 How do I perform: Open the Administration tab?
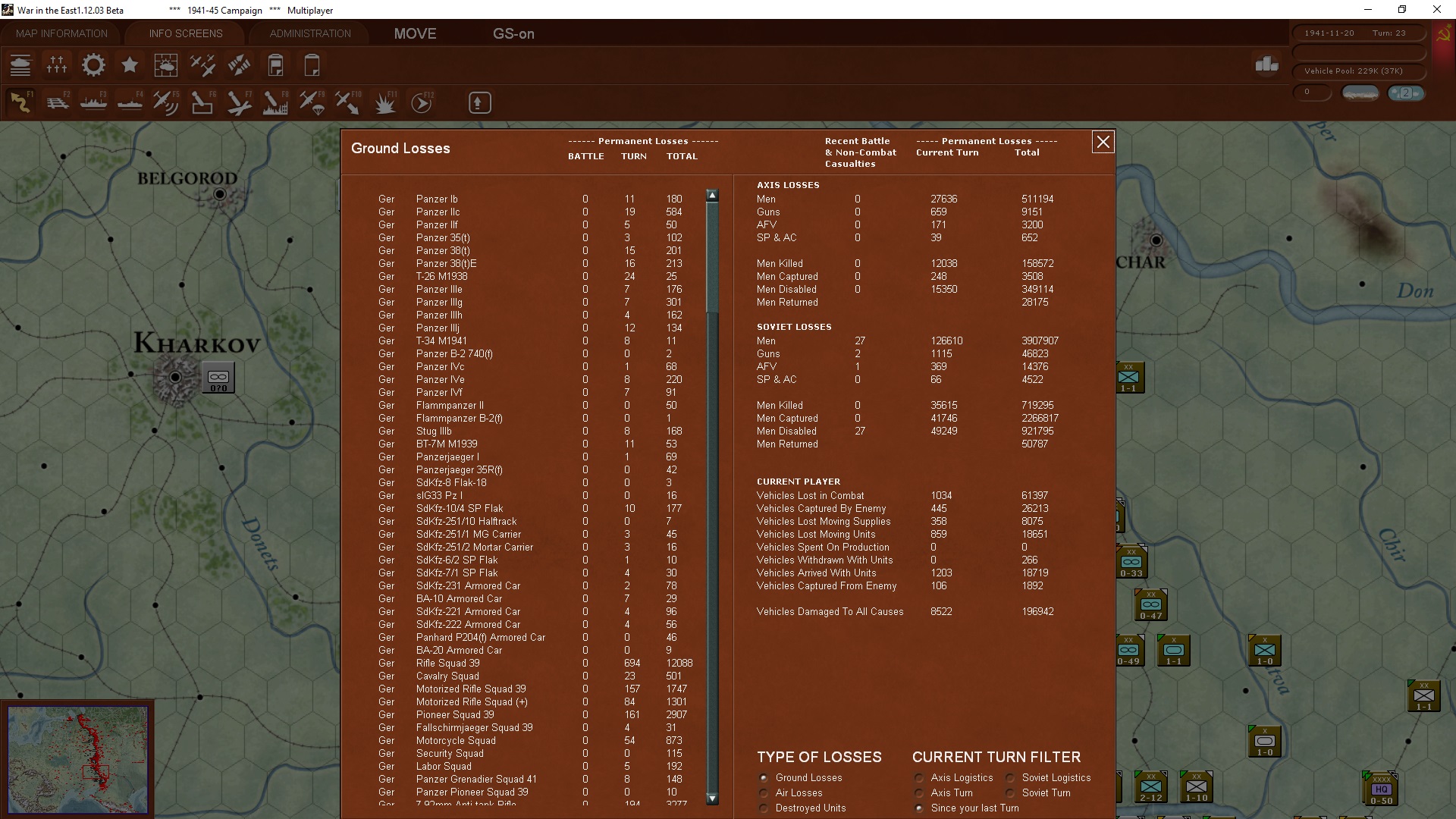[310, 33]
